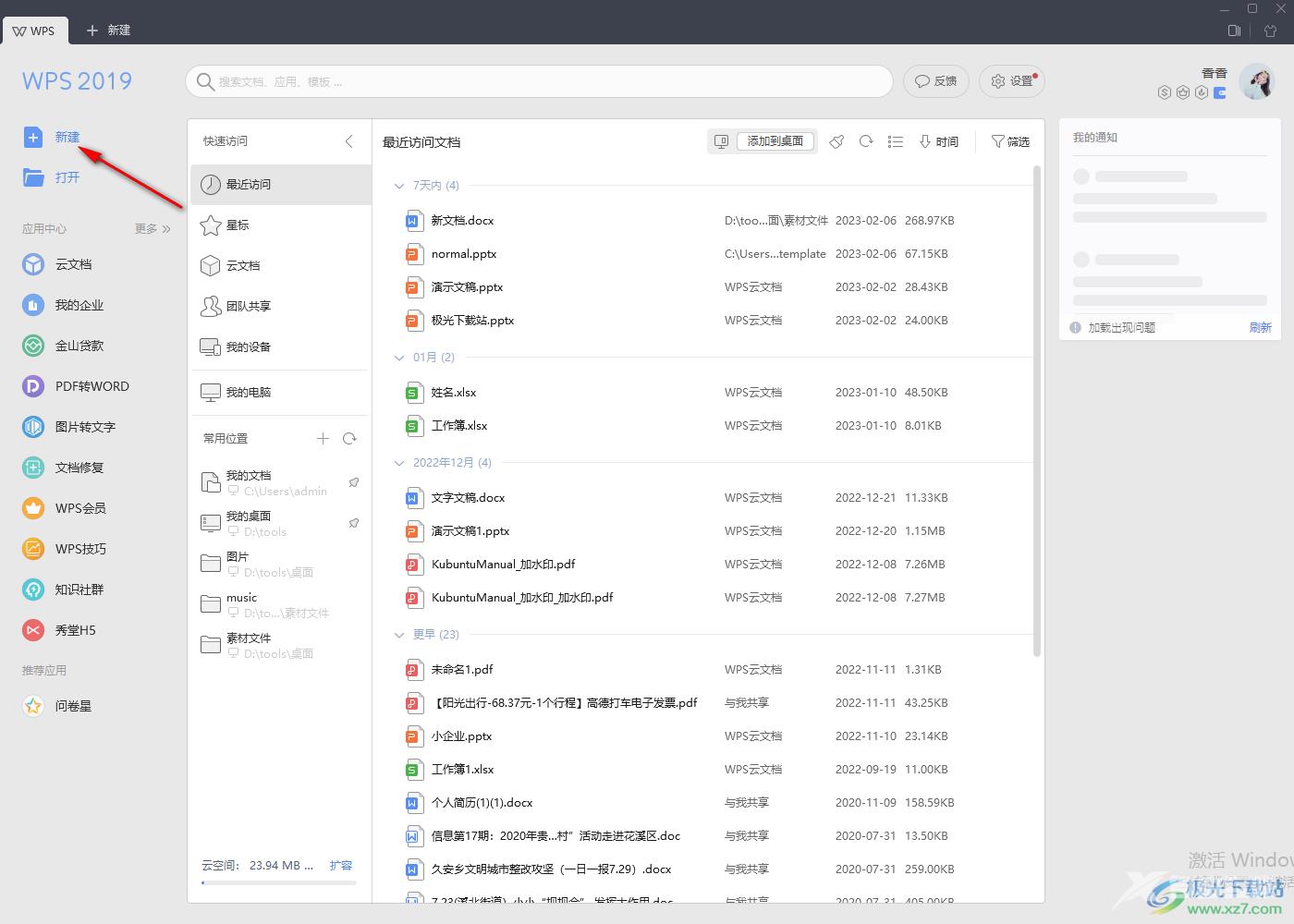Open 图片转文字 tool
Screen dimensions: 1294x924
click(x=69, y=427)
